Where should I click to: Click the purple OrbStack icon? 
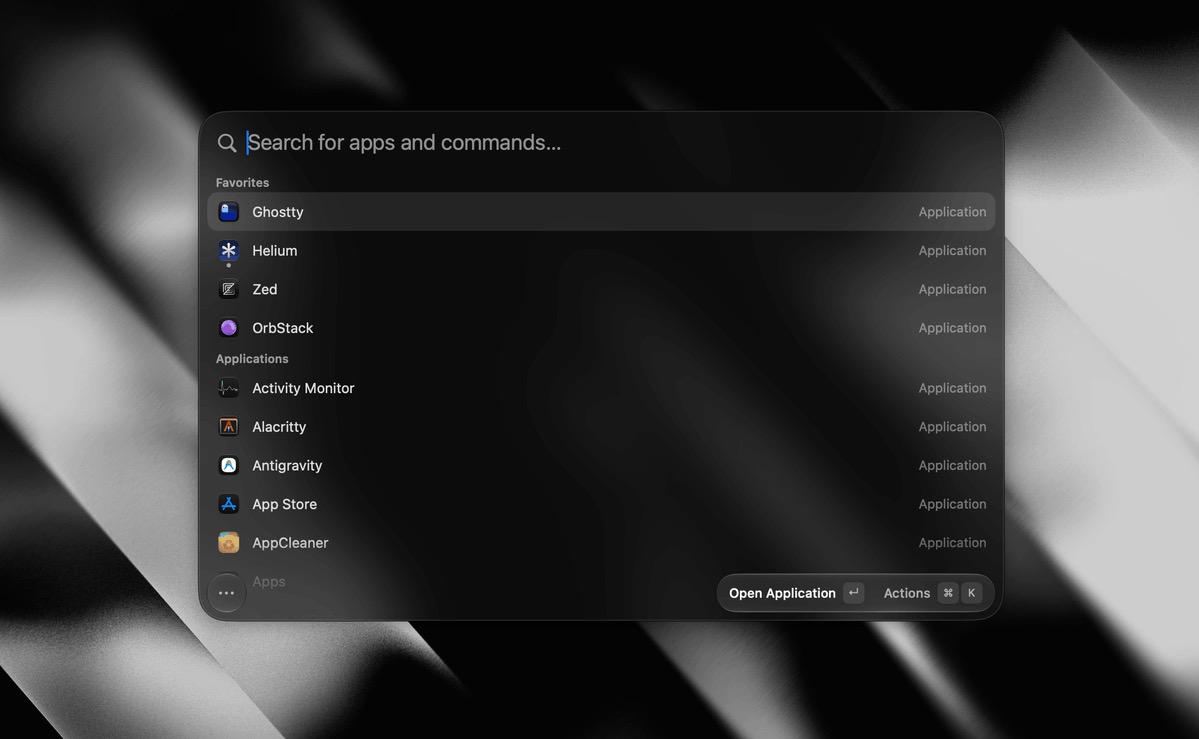click(x=228, y=327)
